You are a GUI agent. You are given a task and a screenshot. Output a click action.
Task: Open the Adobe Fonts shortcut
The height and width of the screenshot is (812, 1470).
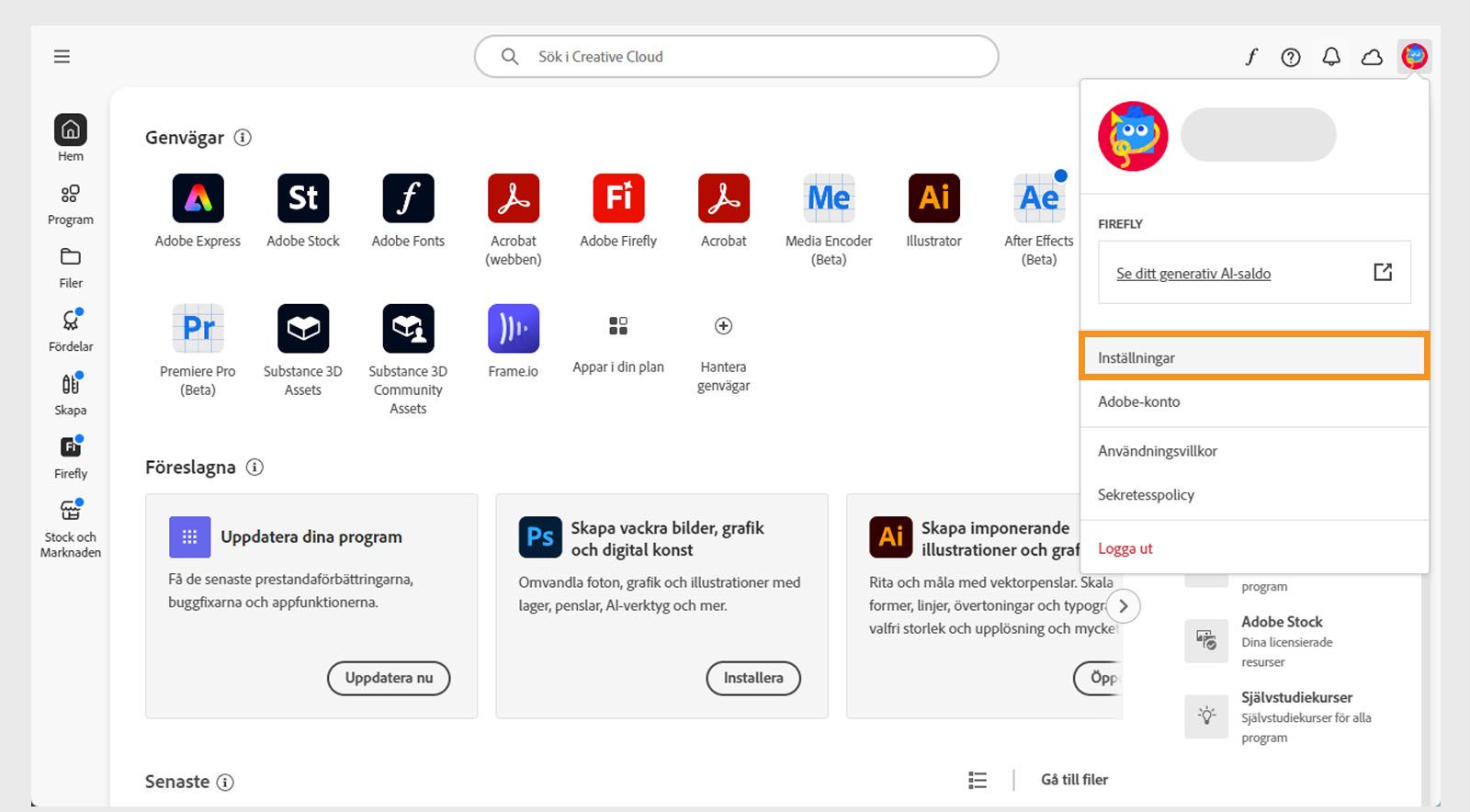click(408, 211)
